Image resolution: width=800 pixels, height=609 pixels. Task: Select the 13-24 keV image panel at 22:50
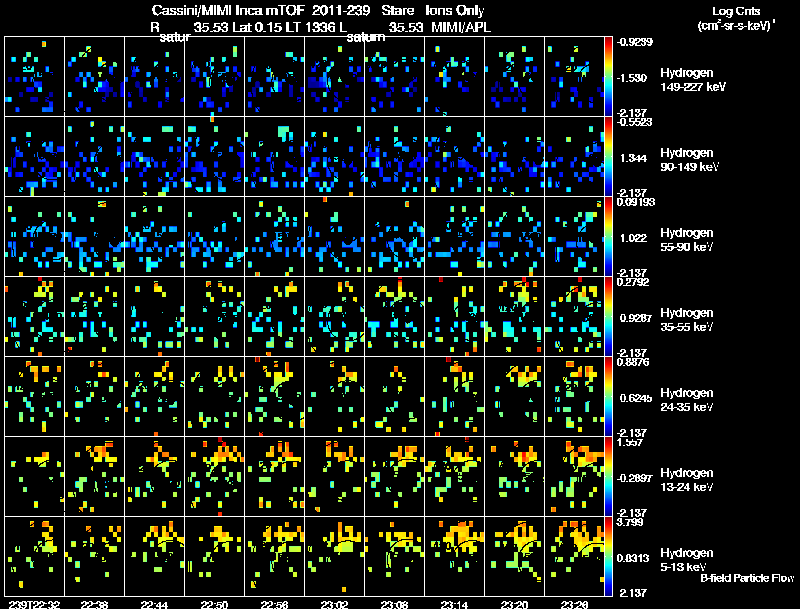pos(214,477)
